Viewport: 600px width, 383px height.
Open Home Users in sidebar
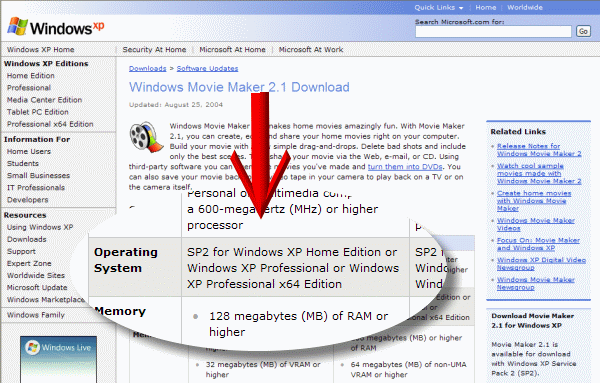point(29,152)
